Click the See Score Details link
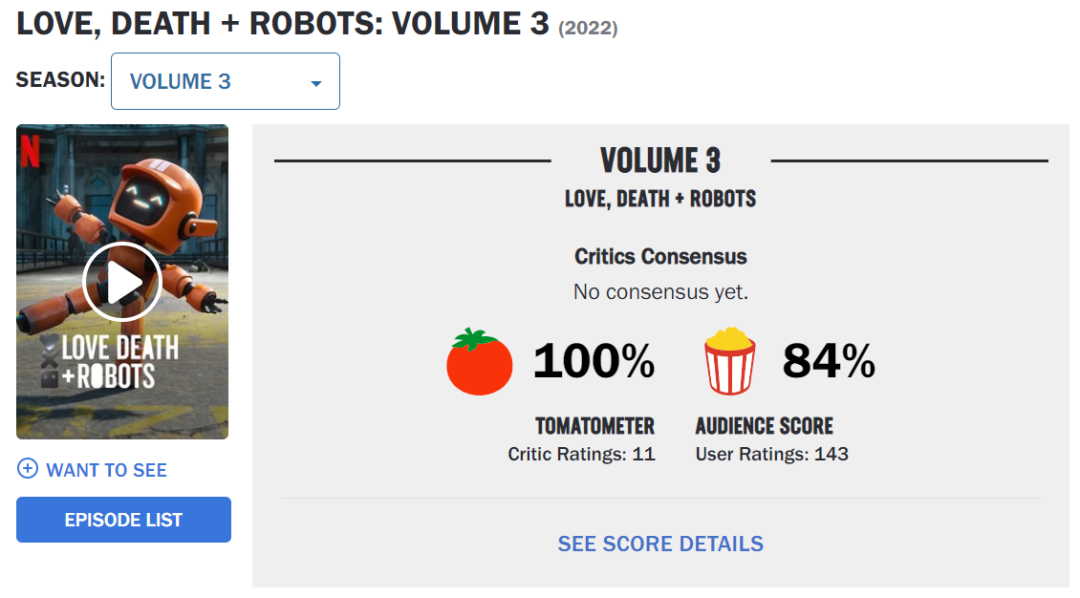Image resolution: width=1080 pixels, height=598 pixels. click(x=660, y=544)
